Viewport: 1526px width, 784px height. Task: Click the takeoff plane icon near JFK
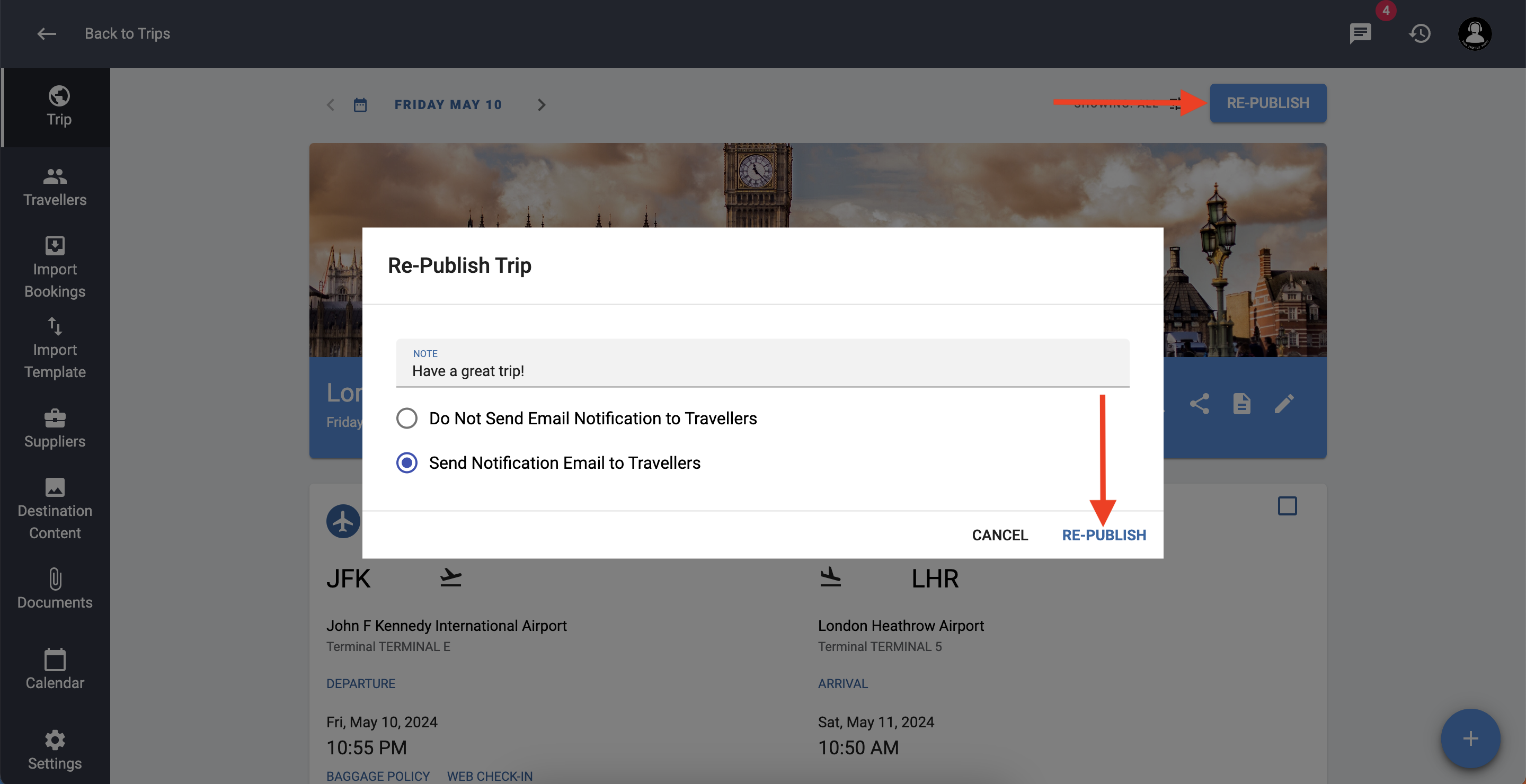pos(450,577)
